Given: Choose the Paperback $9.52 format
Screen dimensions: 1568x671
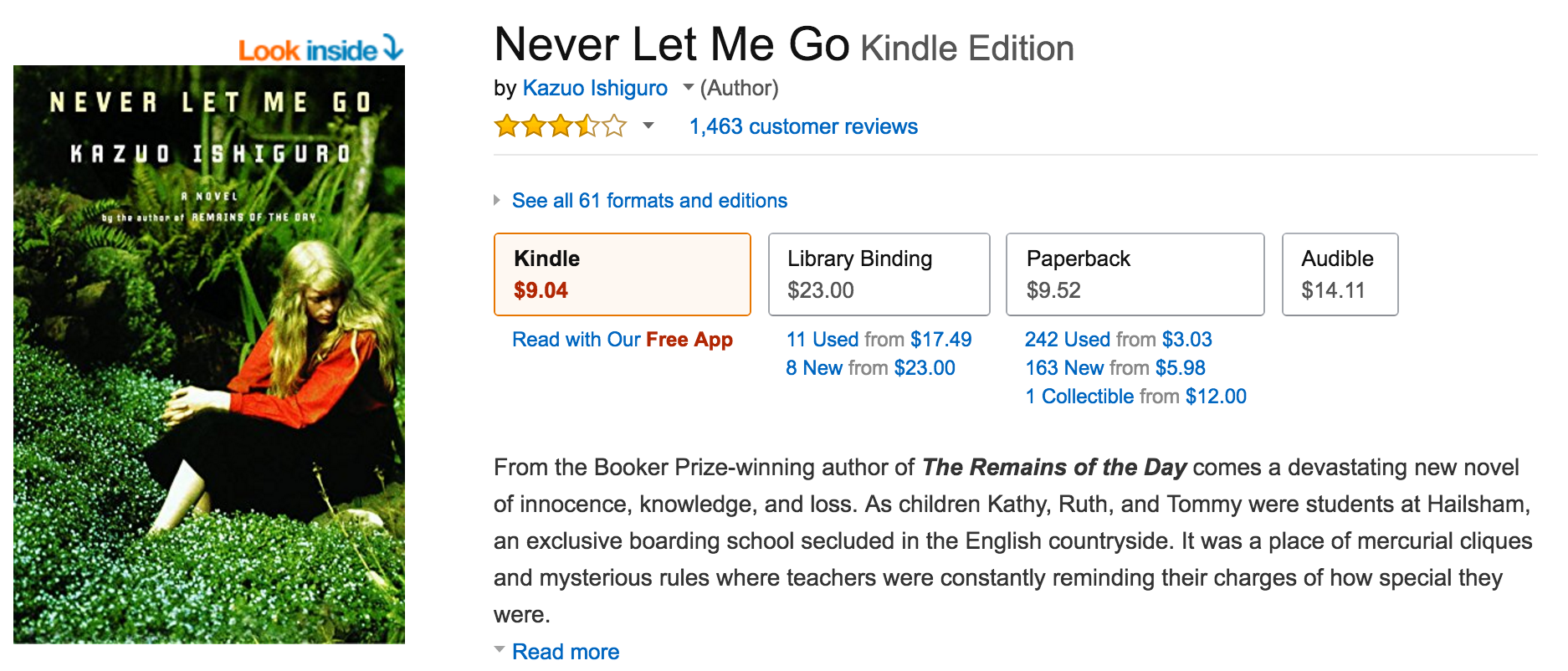Looking at the screenshot, I should (1134, 274).
